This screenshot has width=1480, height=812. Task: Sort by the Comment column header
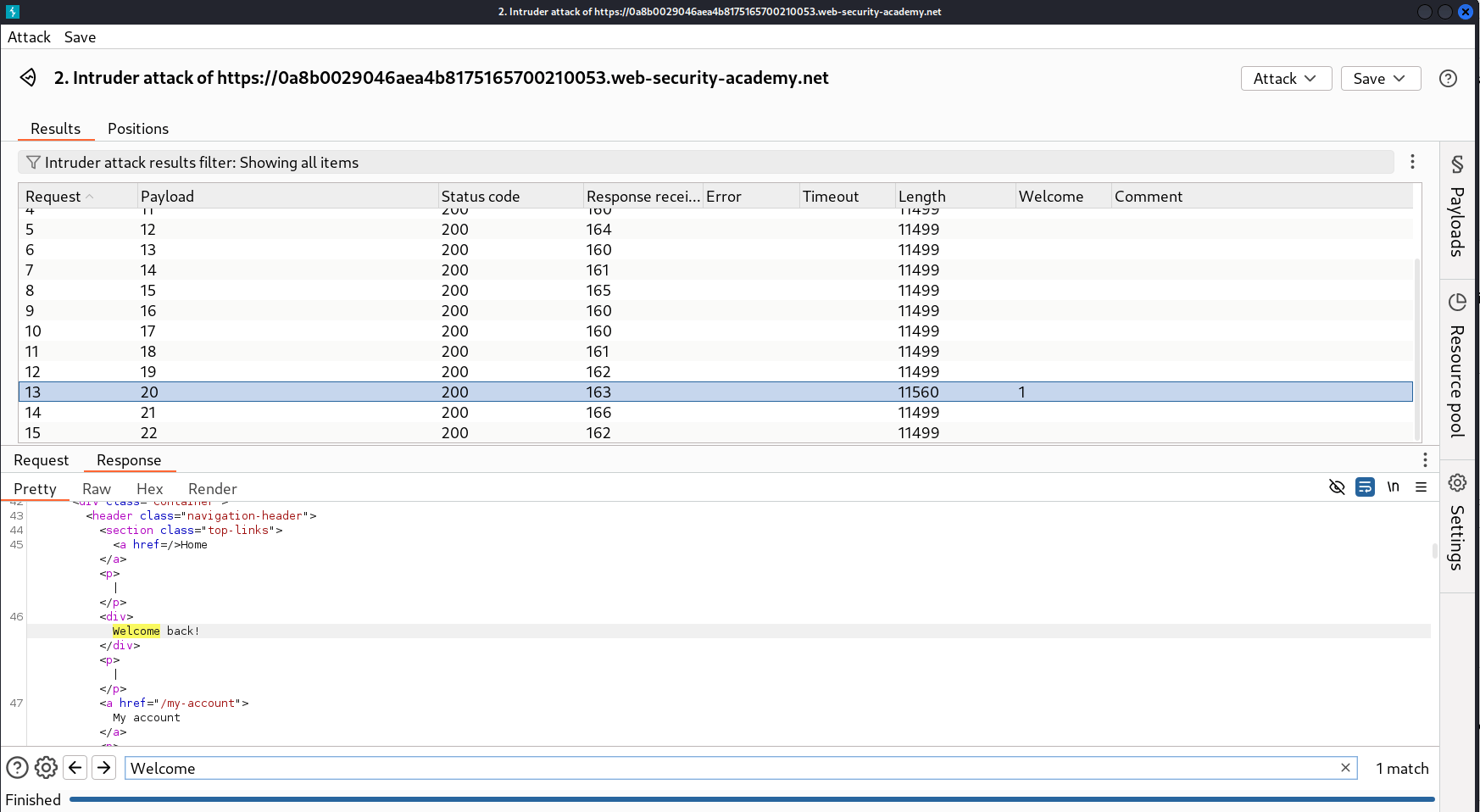1261,197
